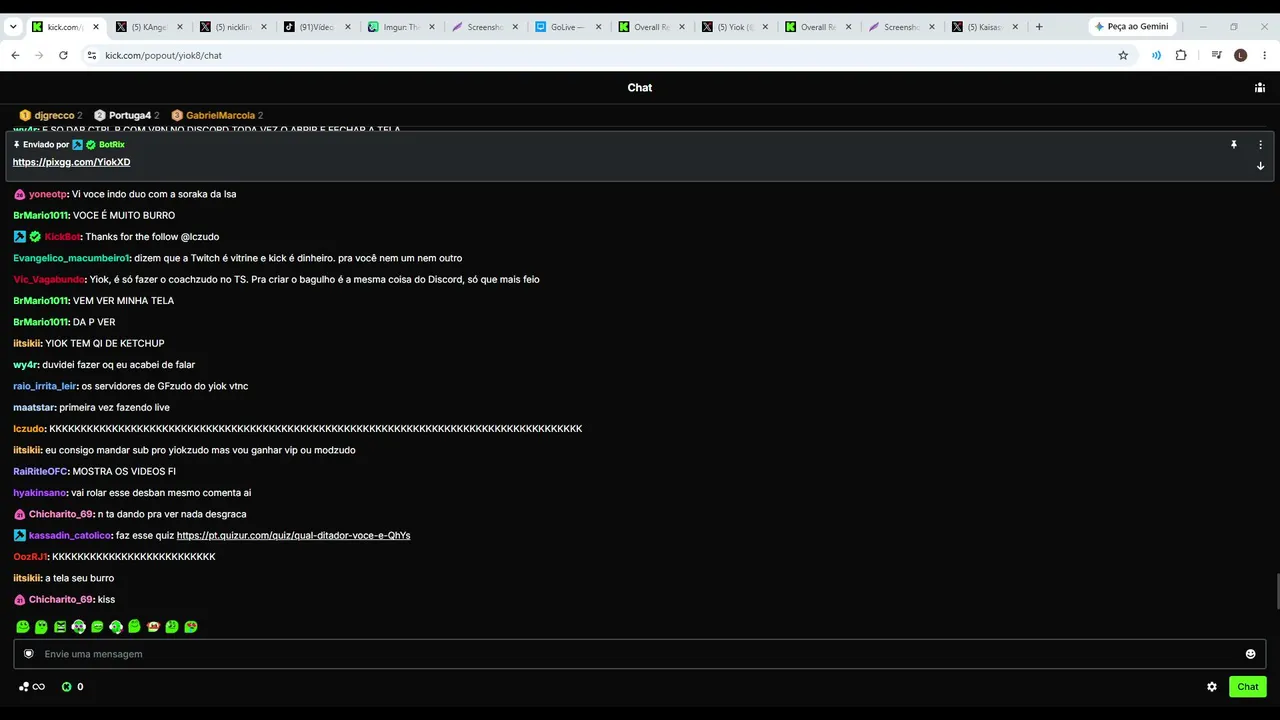1280x720 pixels.
Task: Click the green verified badge beside KickBot
Action: coord(35,237)
